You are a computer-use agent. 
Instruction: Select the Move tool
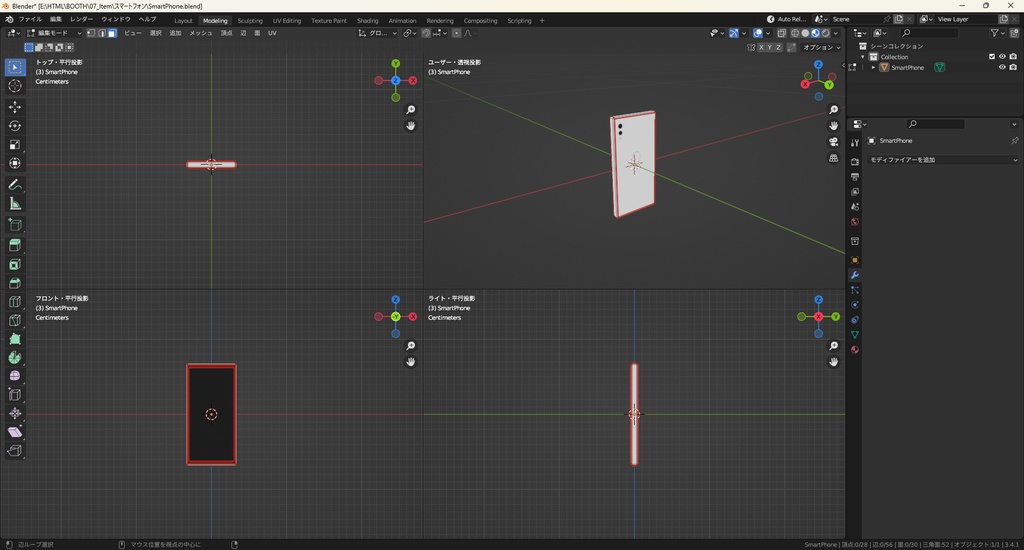(x=15, y=107)
